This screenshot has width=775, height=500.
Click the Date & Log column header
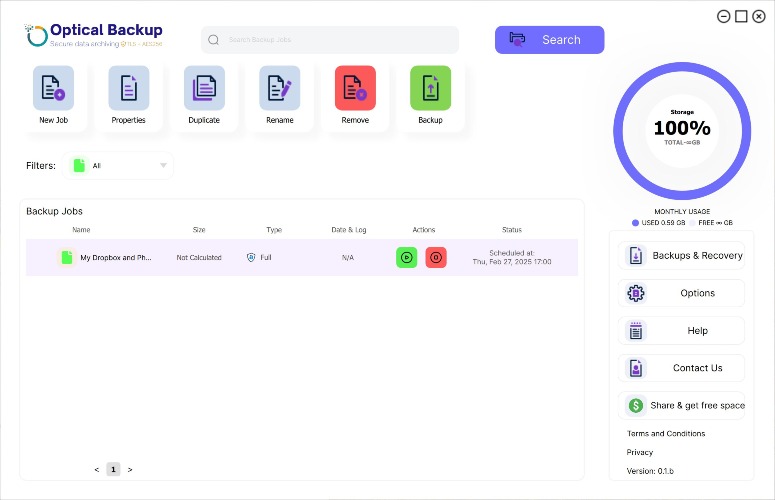pyautogui.click(x=348, y=230)
